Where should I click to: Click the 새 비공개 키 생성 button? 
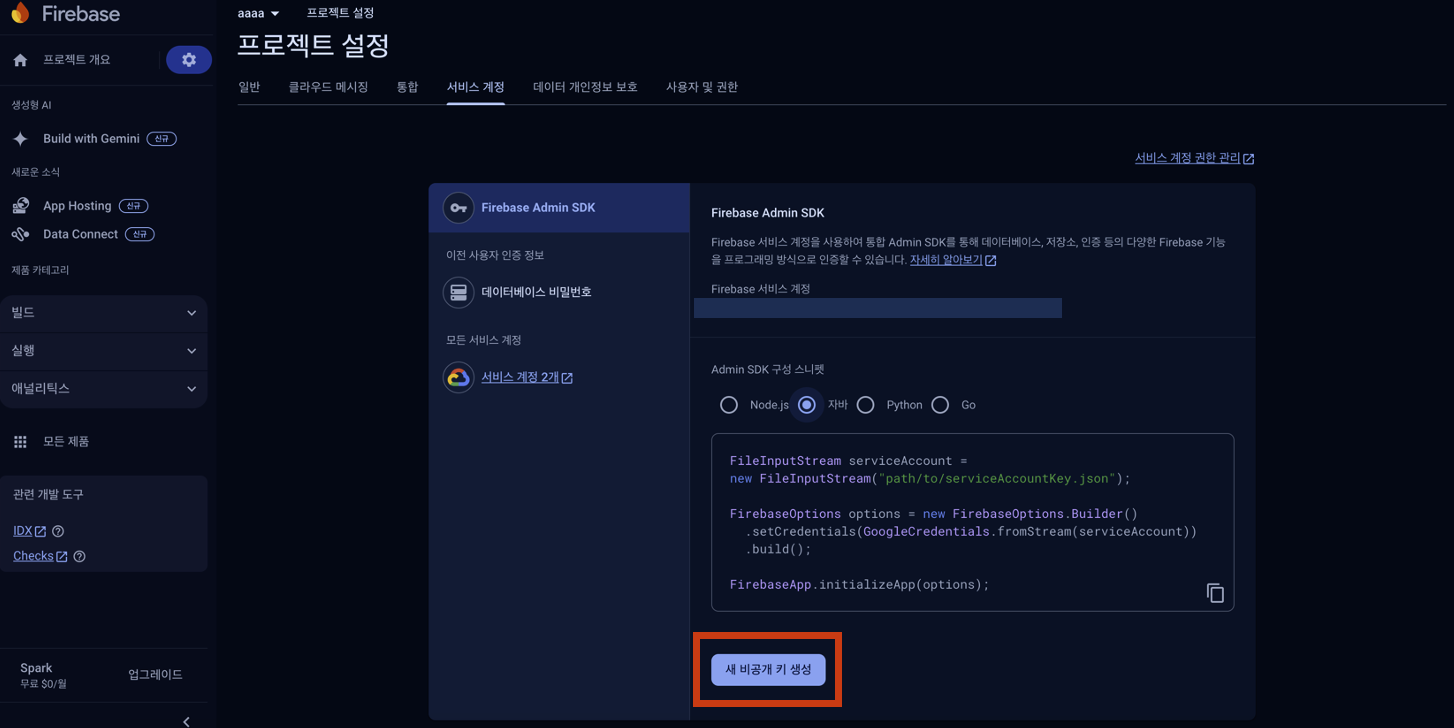[x=768, y=670]
